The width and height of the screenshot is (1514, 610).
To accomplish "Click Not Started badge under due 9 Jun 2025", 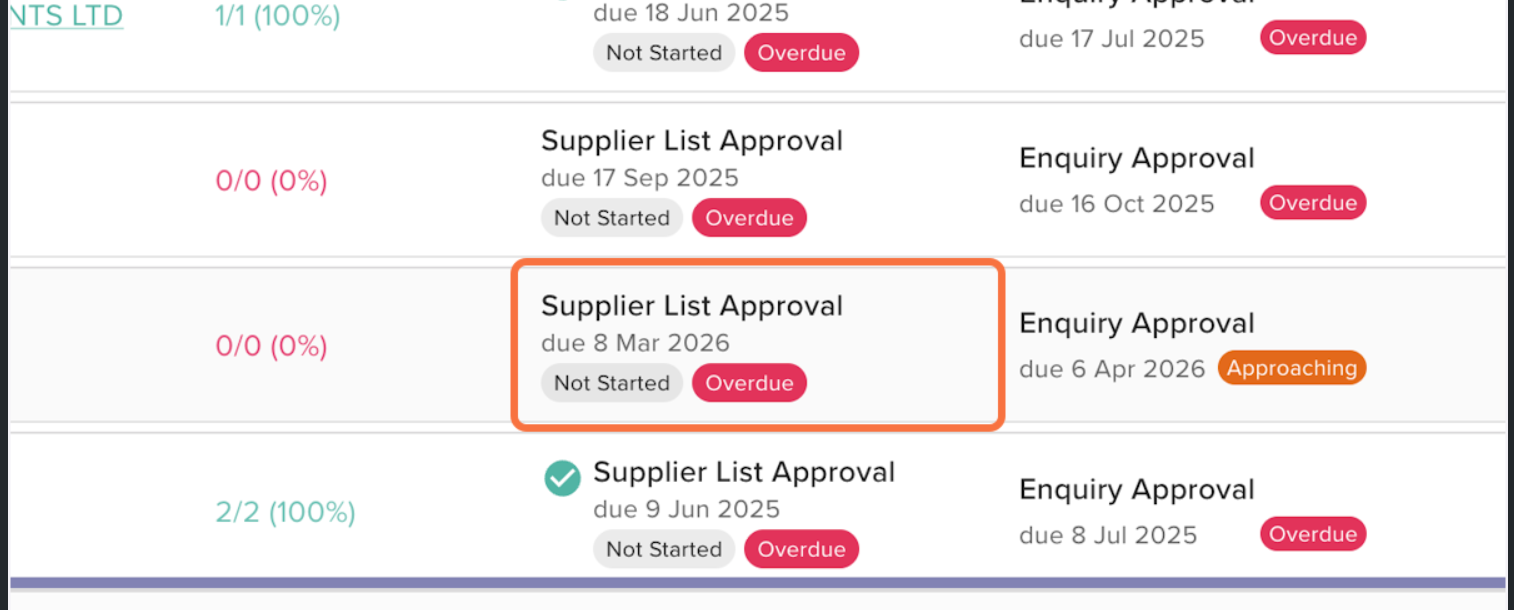I will pos(663,549).
